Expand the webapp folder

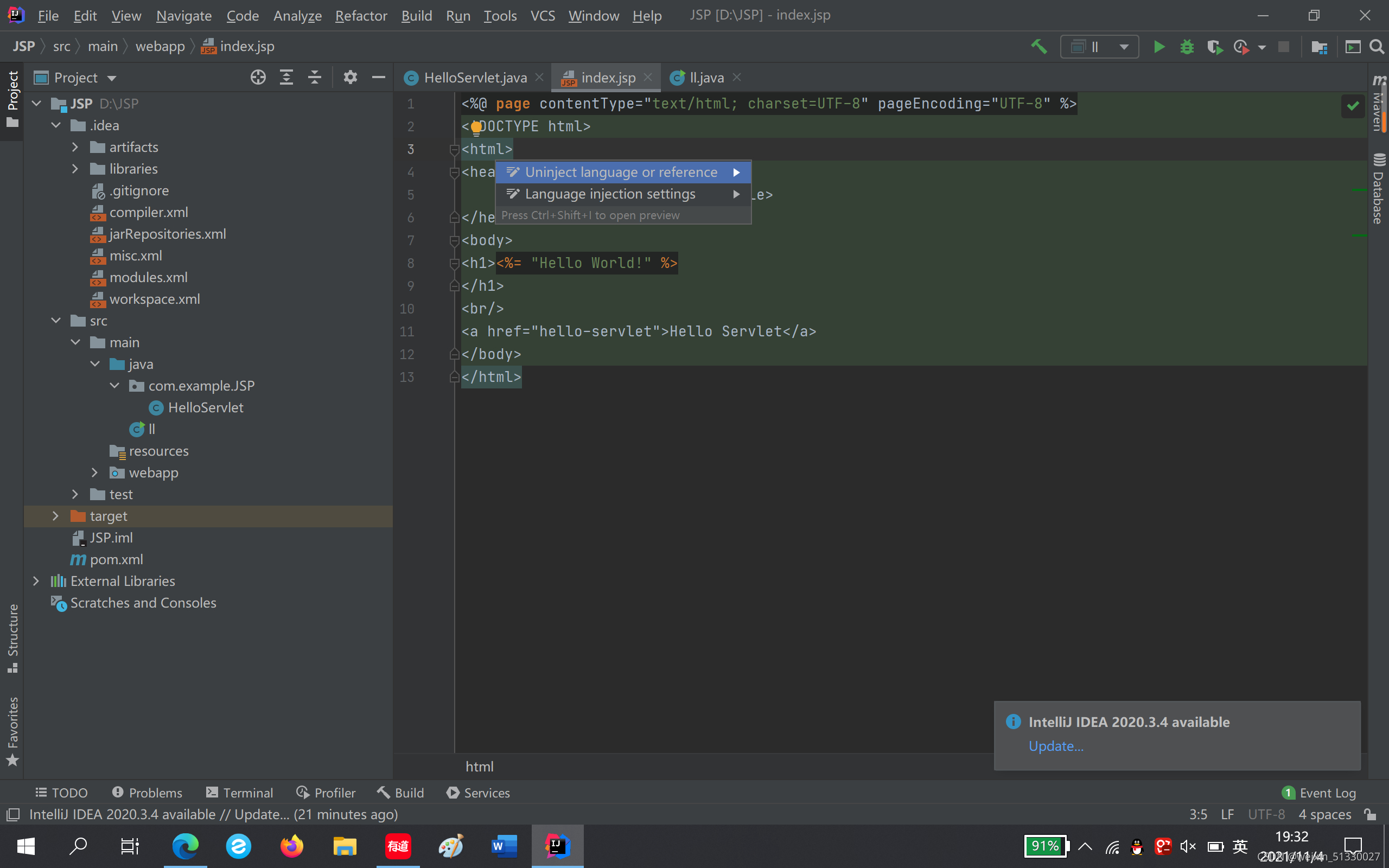click(x=95, y=473)
